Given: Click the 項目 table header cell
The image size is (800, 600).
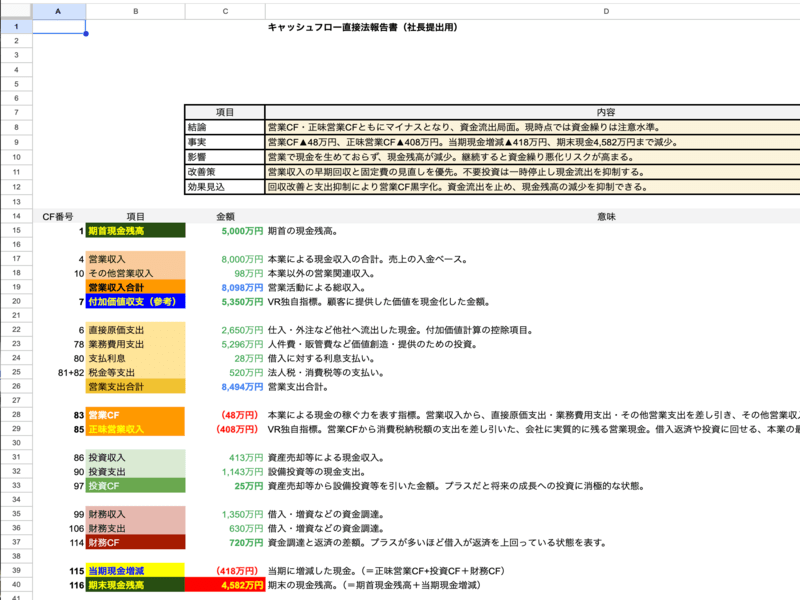Looking at the screenshot, I should tap(224, 112).
